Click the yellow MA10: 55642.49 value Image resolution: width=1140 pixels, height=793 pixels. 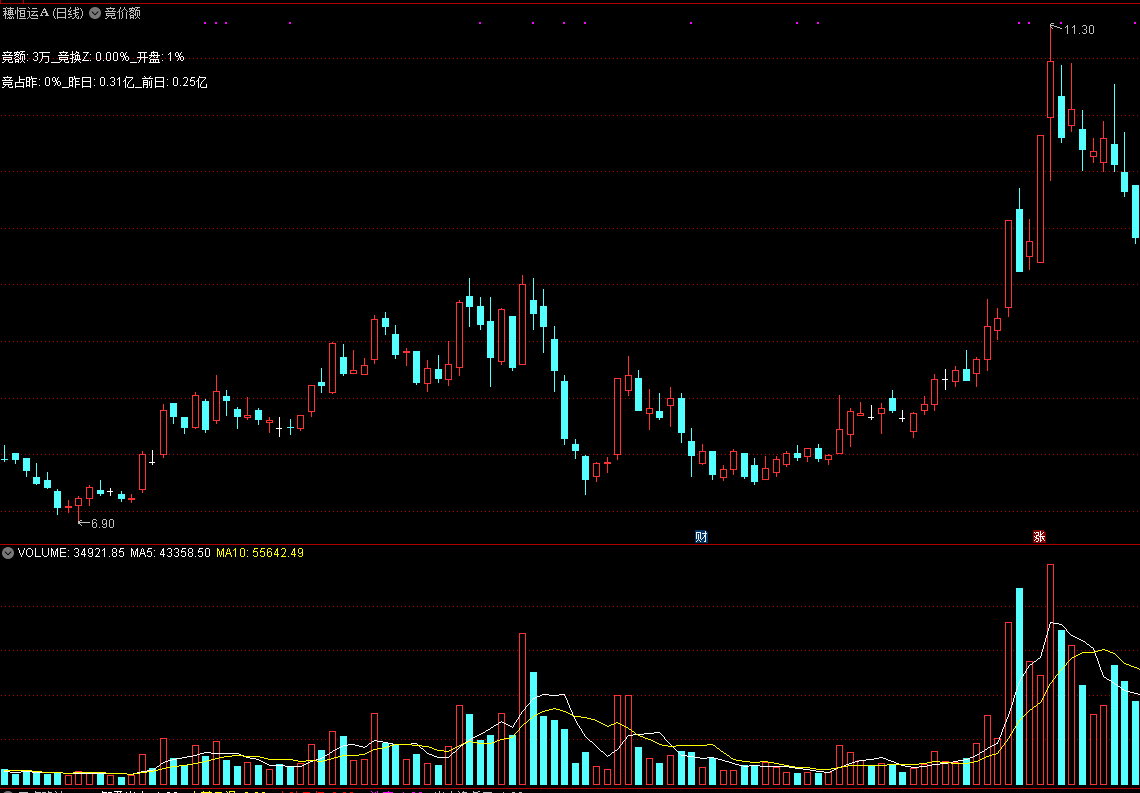click(260, 553)
